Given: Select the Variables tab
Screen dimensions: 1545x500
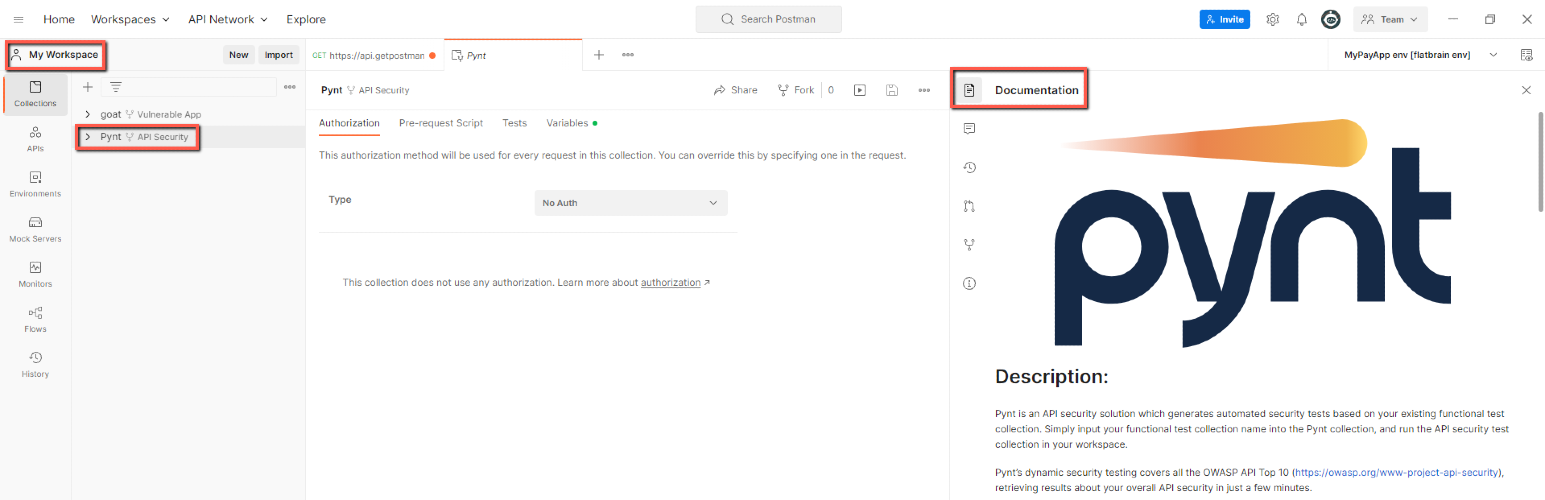Looking at the screenshot, I should [571, 123].
